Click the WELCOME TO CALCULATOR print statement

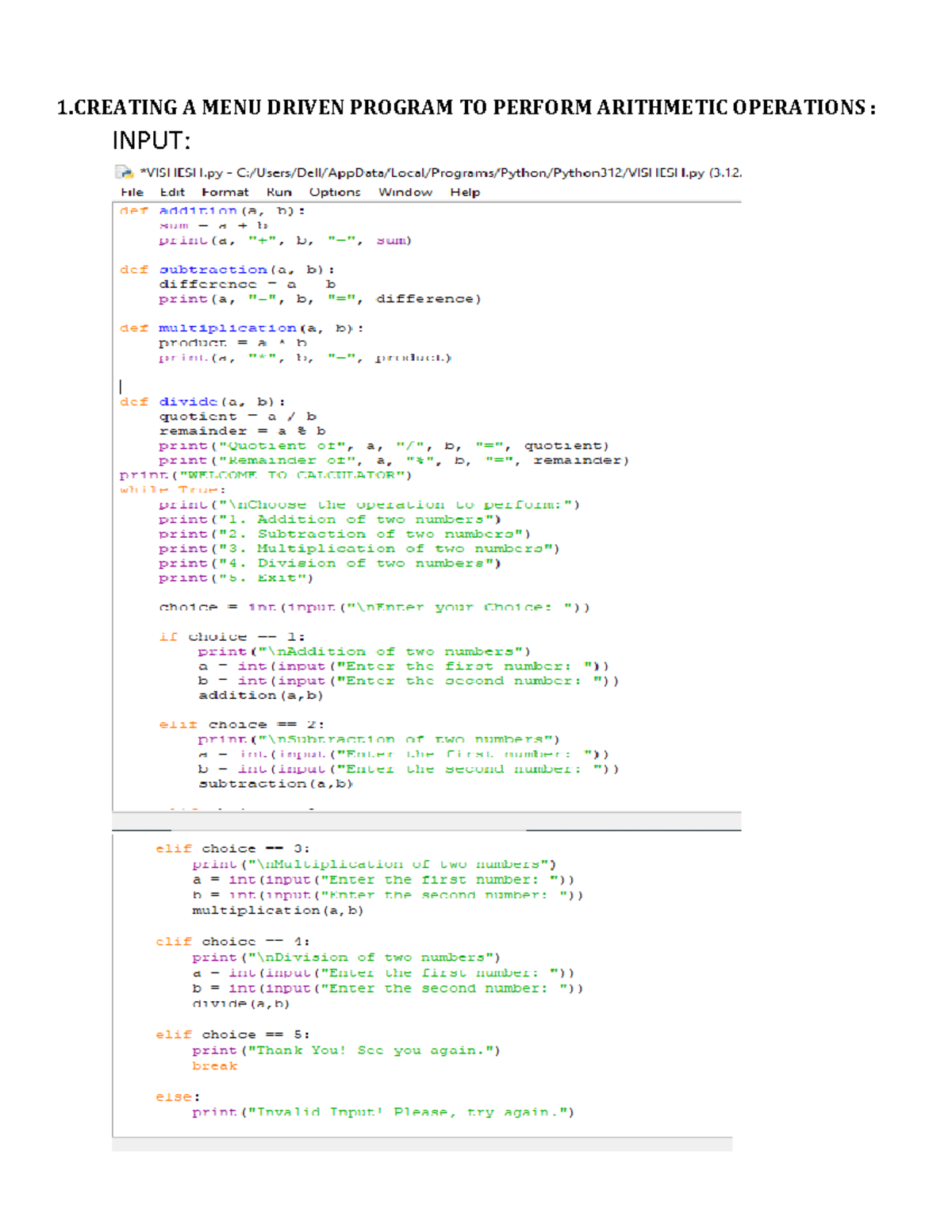coord(264,474)
